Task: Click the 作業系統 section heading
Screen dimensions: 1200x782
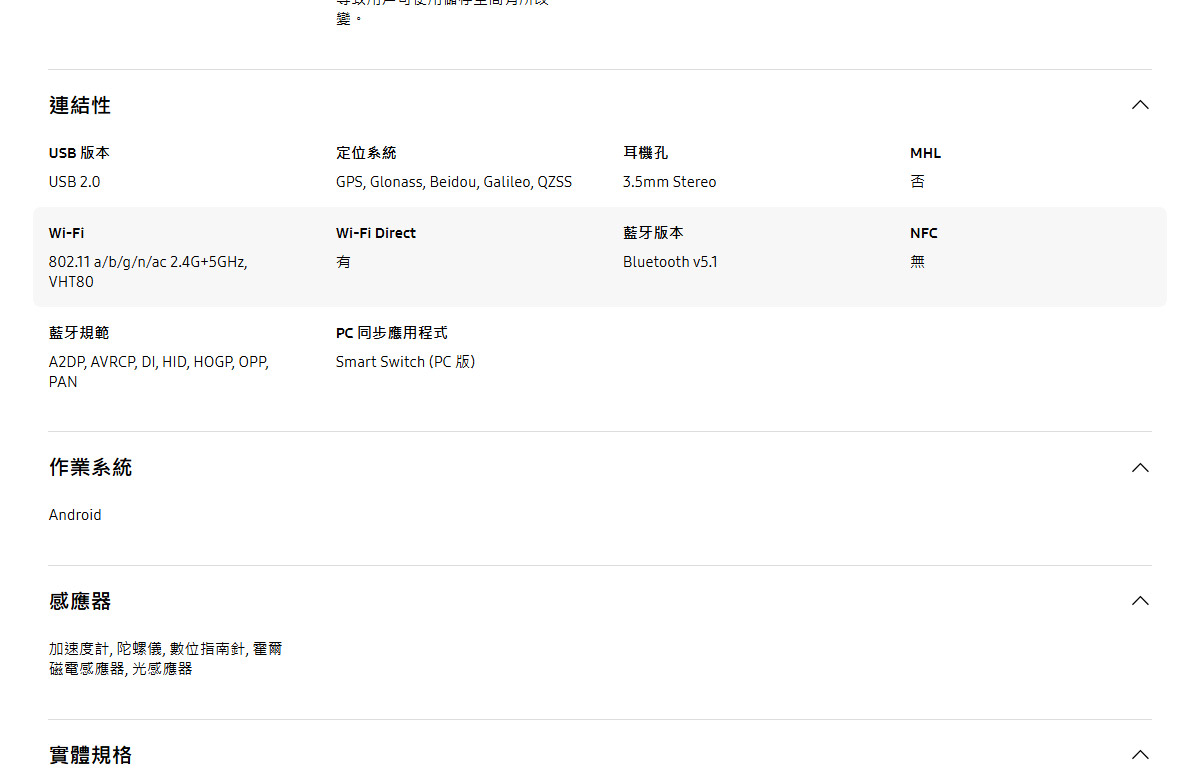Action: [x=90, y=467]
